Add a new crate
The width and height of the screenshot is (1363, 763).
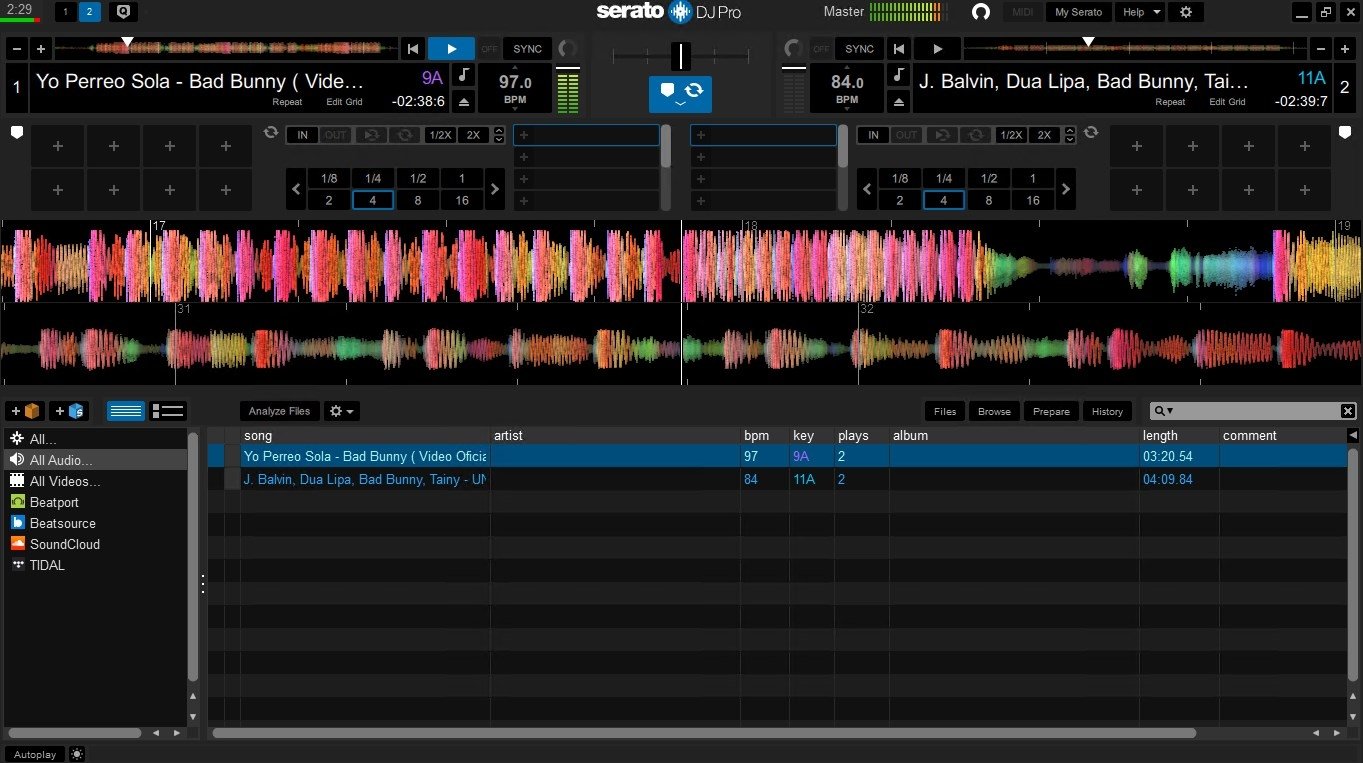coord(22,411)
